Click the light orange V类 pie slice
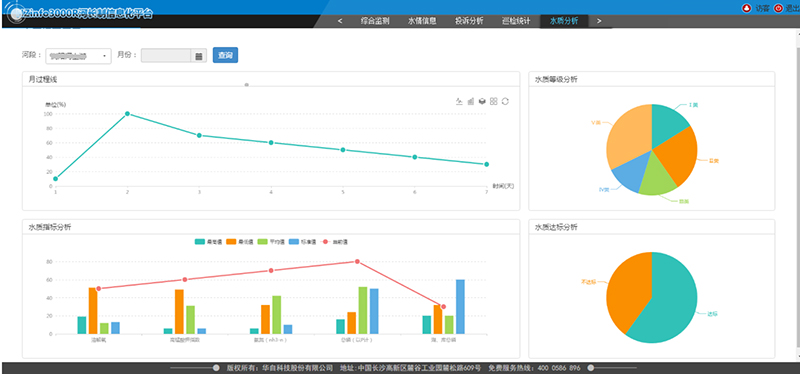This screenshot has width=800, height=374. 629,138
